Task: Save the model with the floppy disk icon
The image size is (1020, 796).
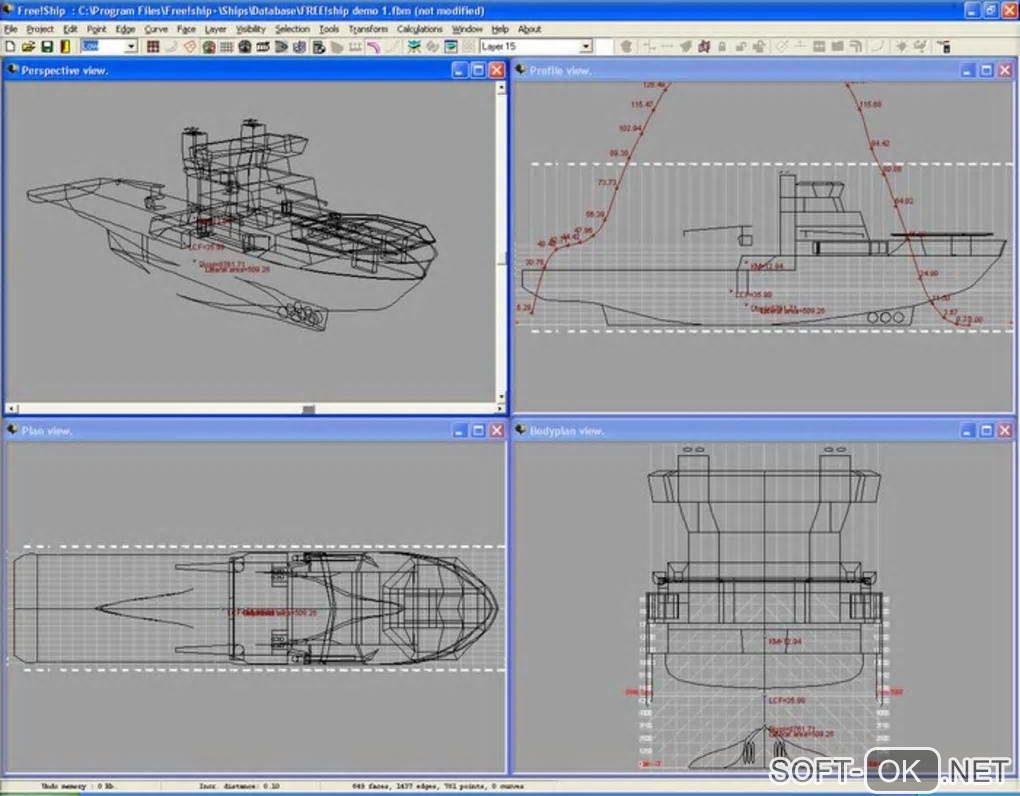Action: pos(46,46)
